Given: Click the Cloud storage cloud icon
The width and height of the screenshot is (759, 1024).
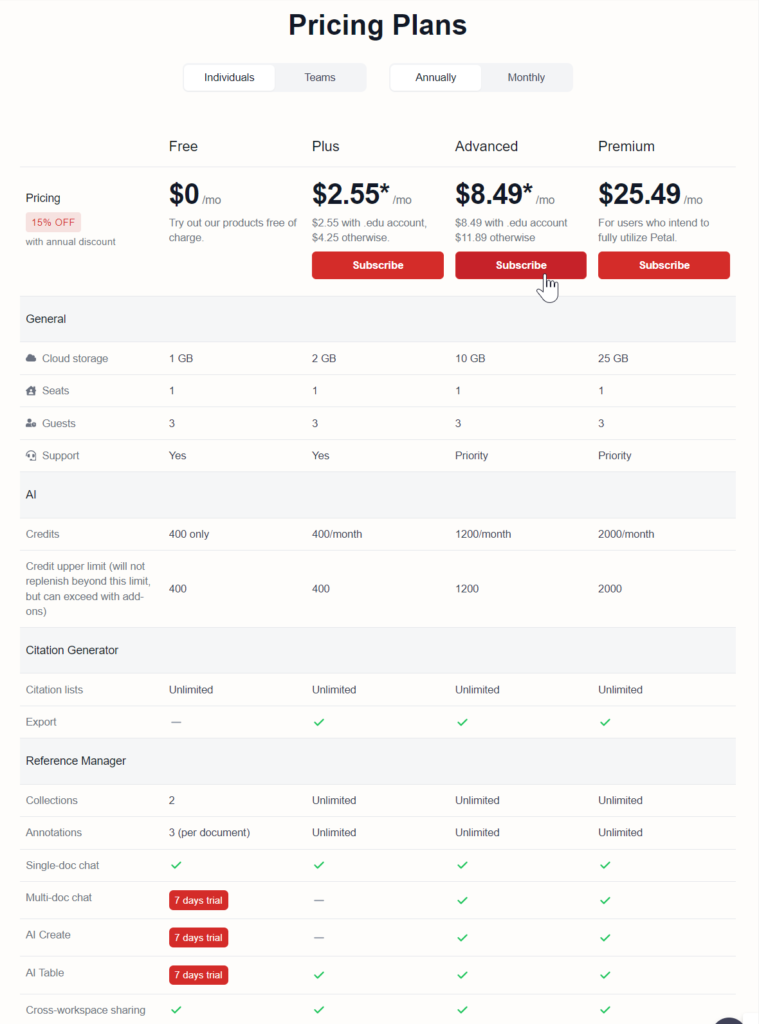Looking at the screenshot, I should 31,358.
